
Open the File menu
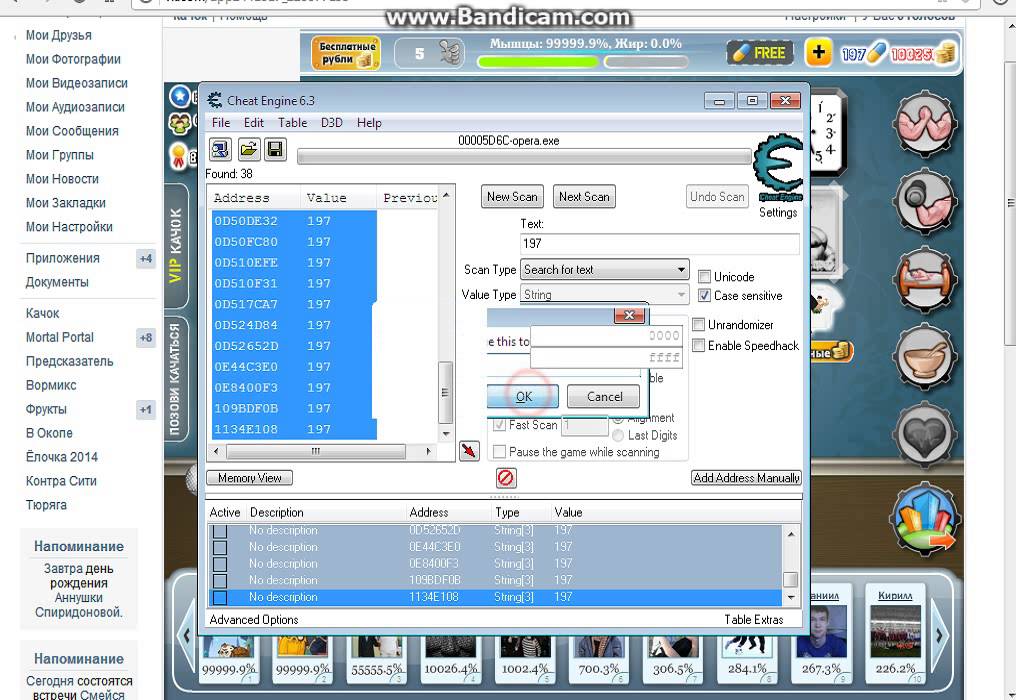(x=221, y=122)
